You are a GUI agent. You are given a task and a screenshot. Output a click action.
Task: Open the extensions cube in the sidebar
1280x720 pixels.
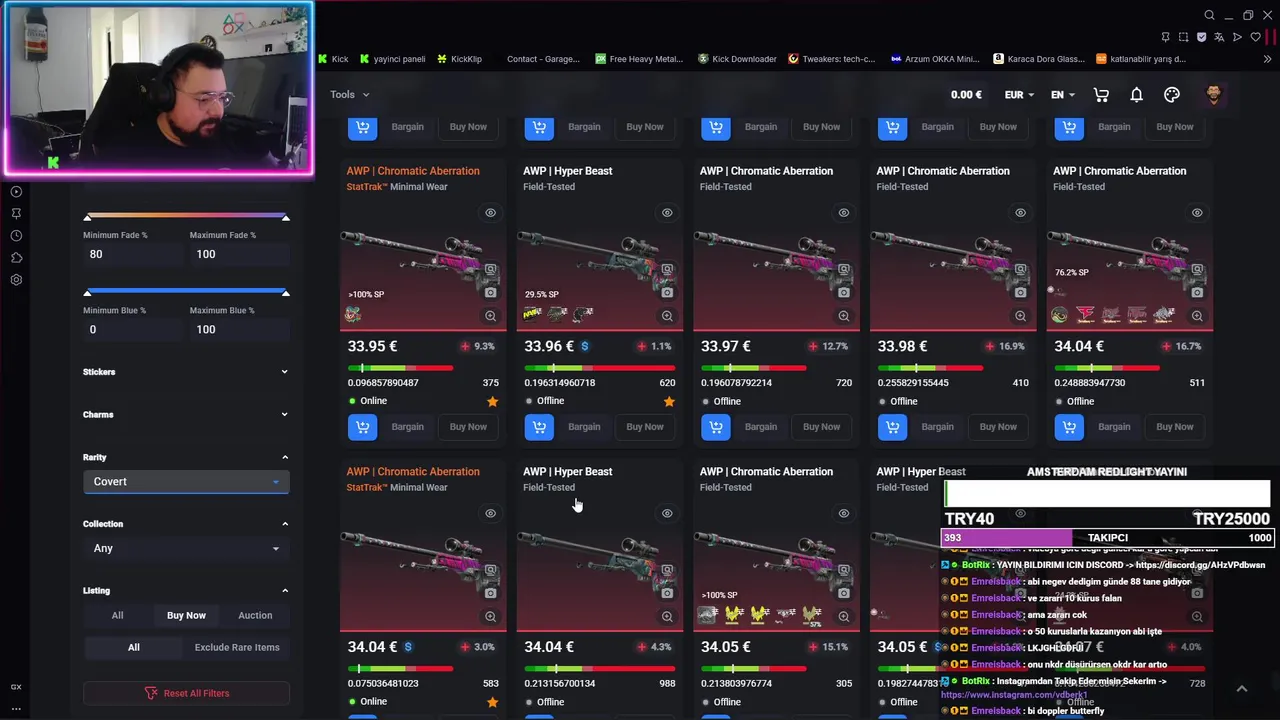pos(16,258)
